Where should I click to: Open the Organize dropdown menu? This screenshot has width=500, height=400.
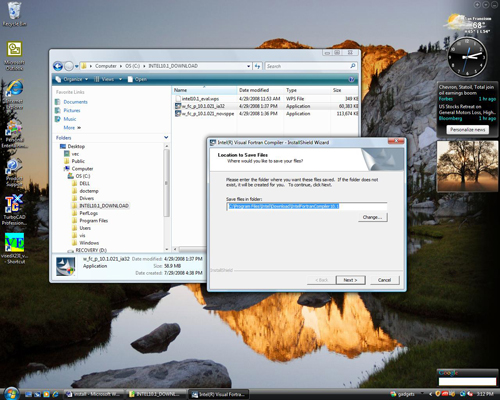71,79
